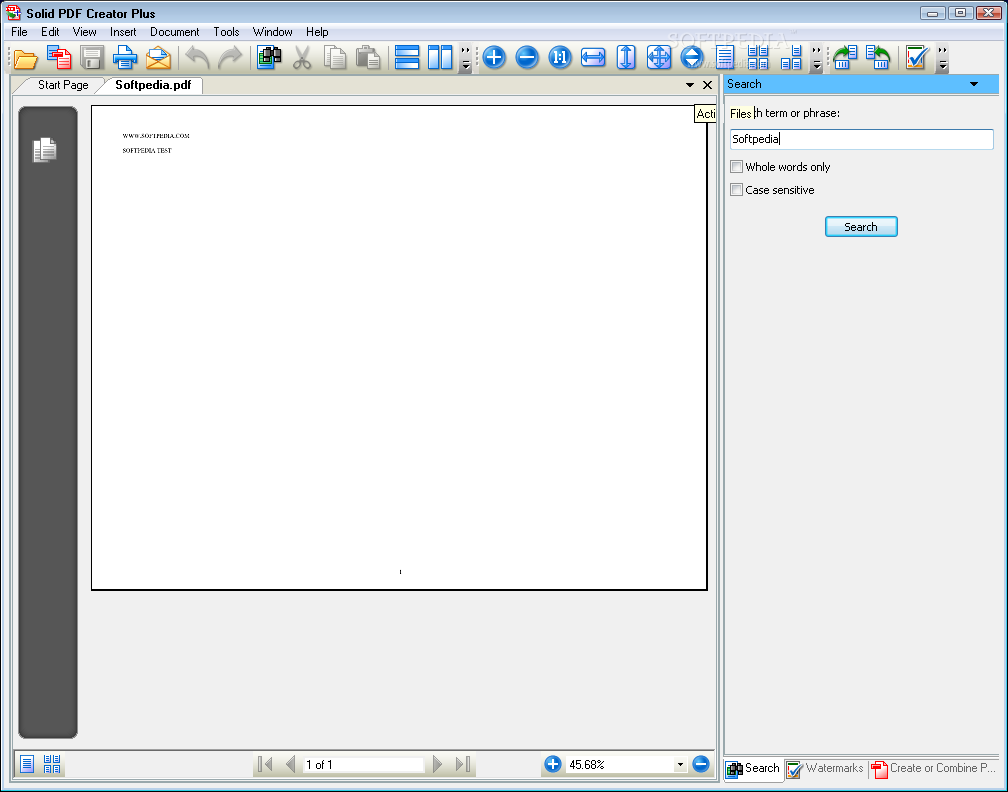Click the search term input field
This screenshot has width=1008, height=792.
pos(861,139)
